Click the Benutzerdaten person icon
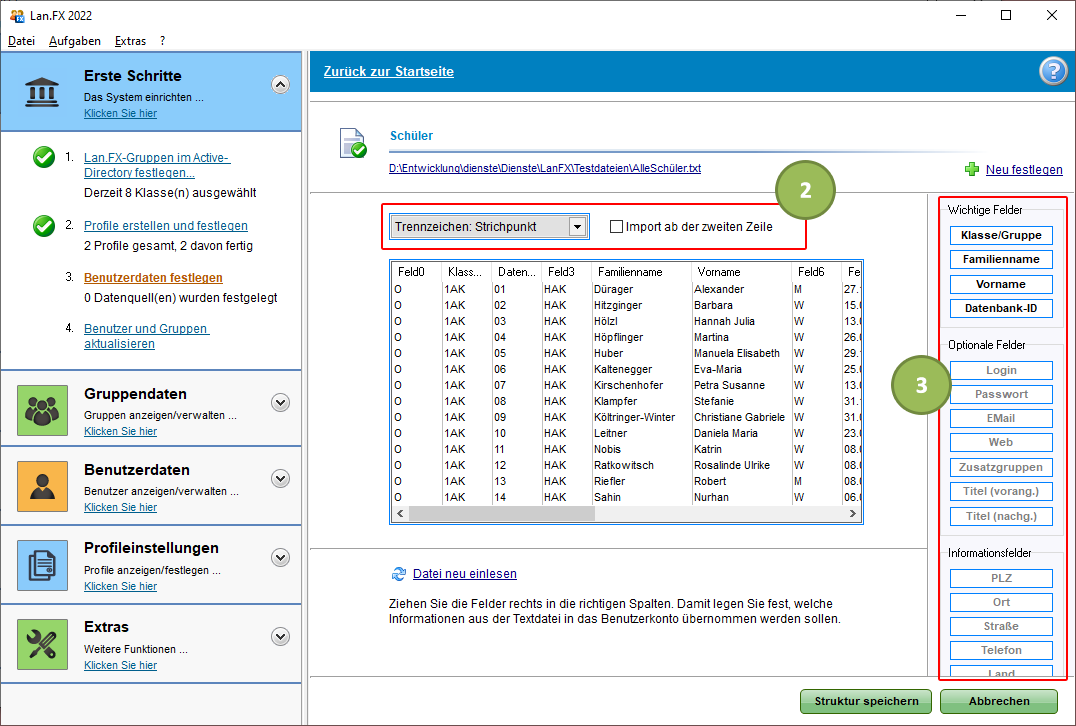The height and width of the screenshot is (726, 1076). tap(43, 487)
